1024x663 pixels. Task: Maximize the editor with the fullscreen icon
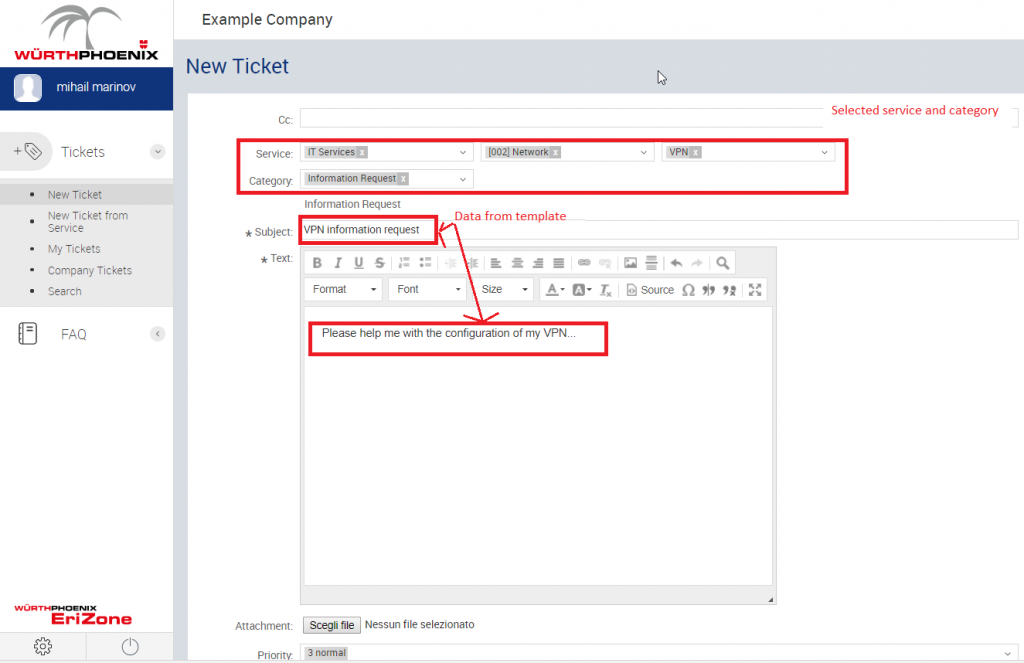click(x=755, y=289)
